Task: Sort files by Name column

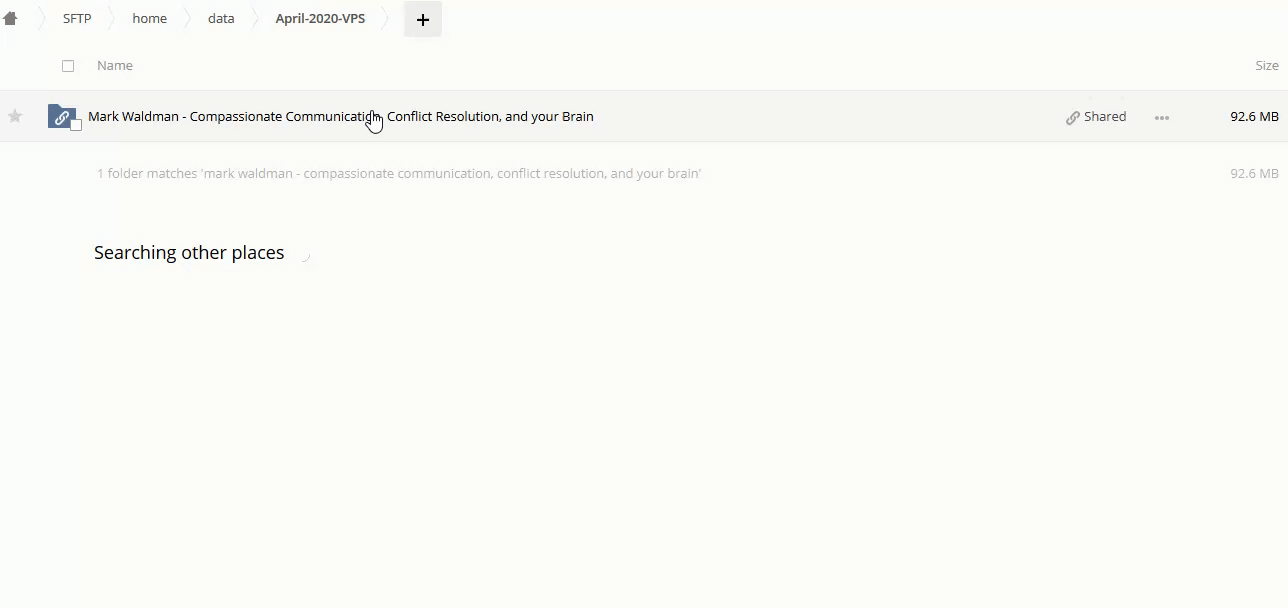Action: tap(115, 66)
